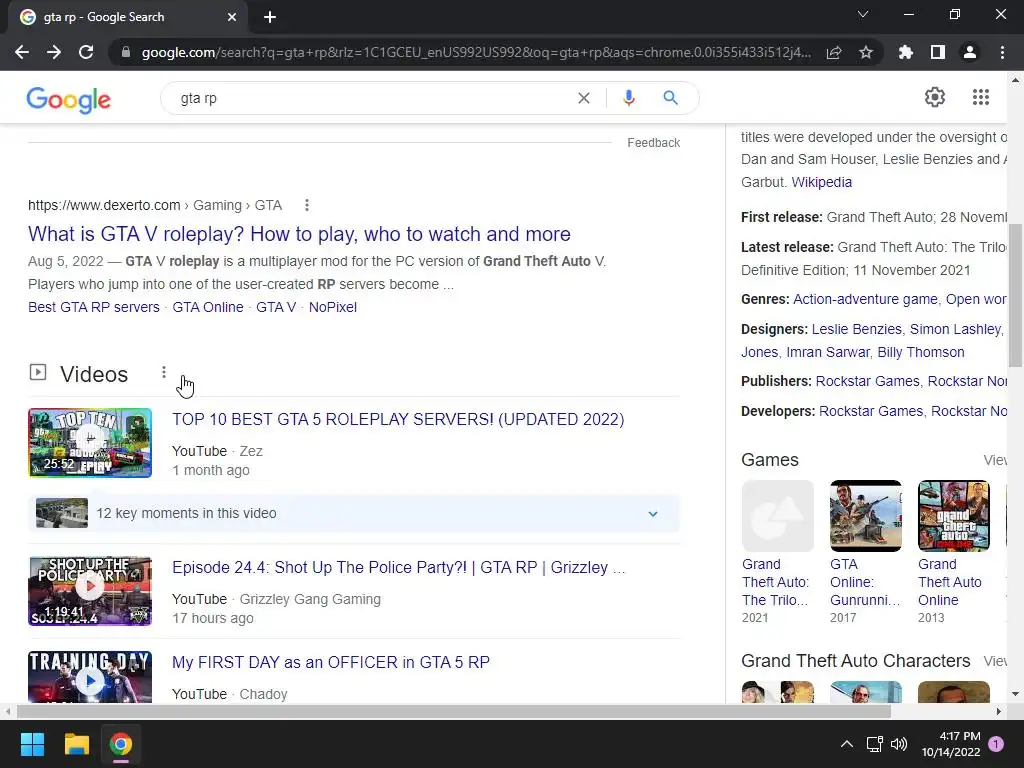Reload the current page
The width and height of the screenshot is (1024, 768).
pyautogui.click(x=86, y=52)
